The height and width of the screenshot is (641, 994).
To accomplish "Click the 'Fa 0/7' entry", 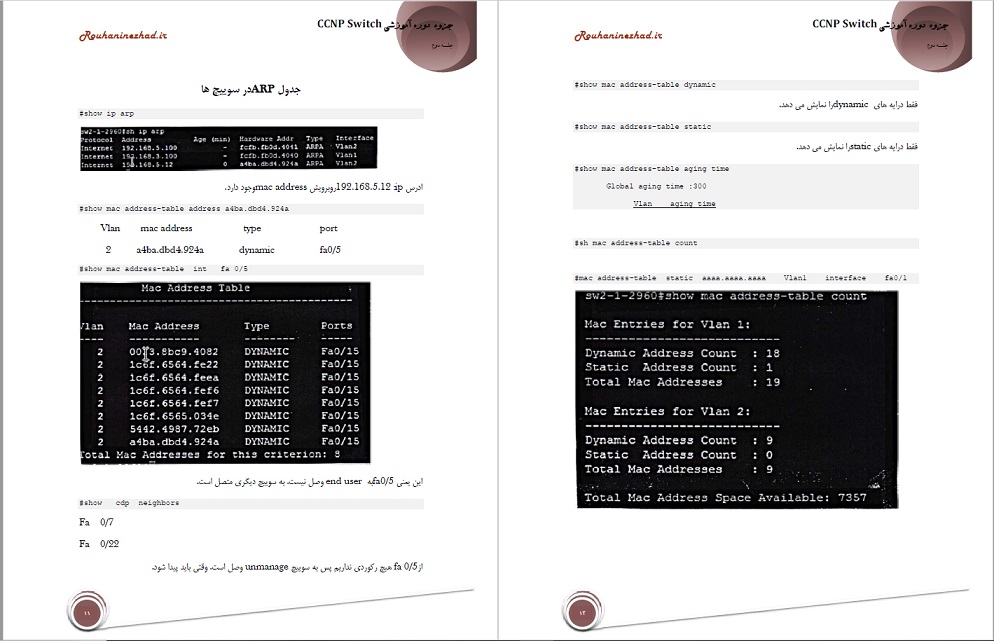I will pyautogui.click(x=96, y=522).
